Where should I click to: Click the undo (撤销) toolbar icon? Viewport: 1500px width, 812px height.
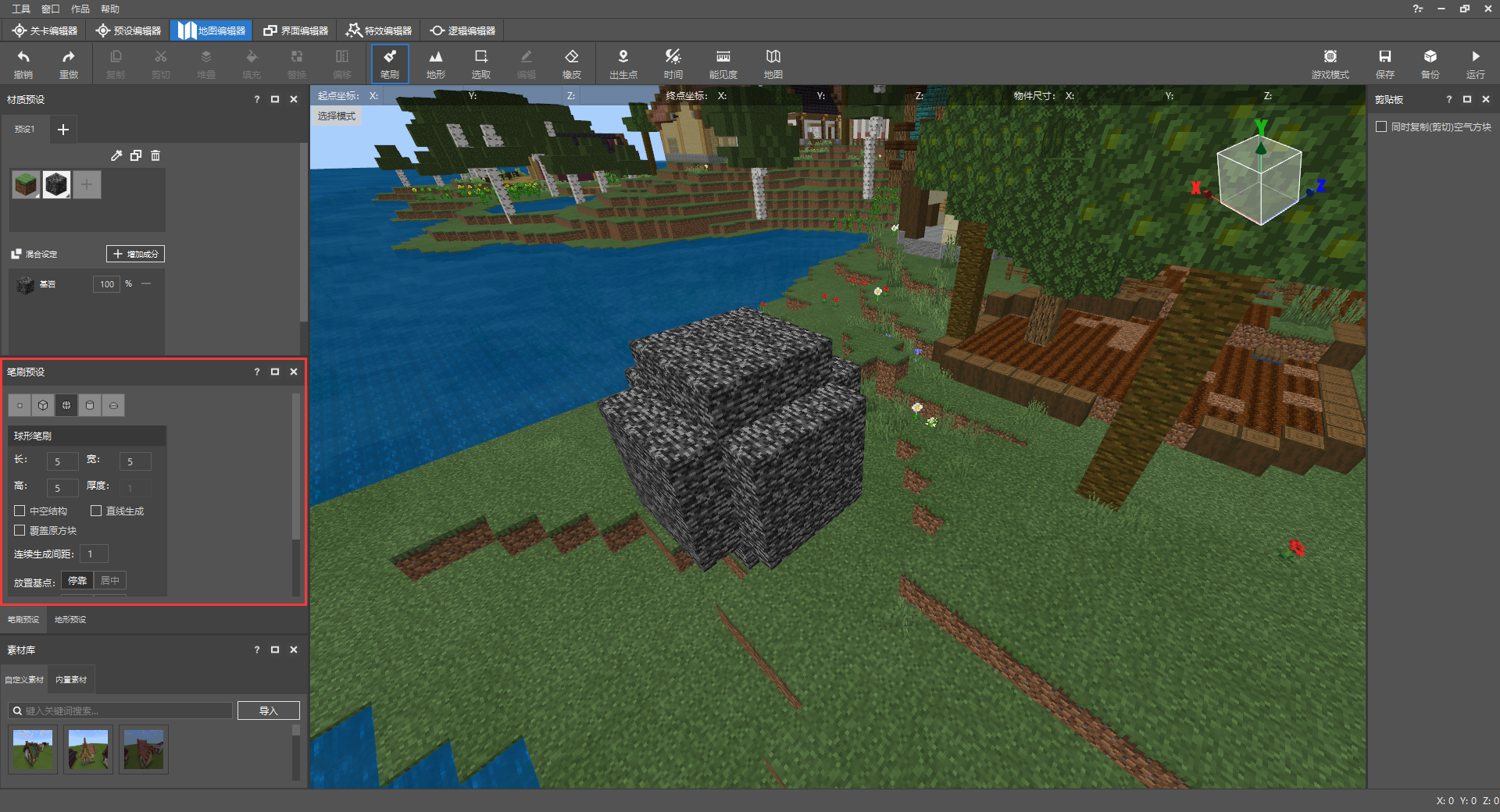(x=23, y=63)
